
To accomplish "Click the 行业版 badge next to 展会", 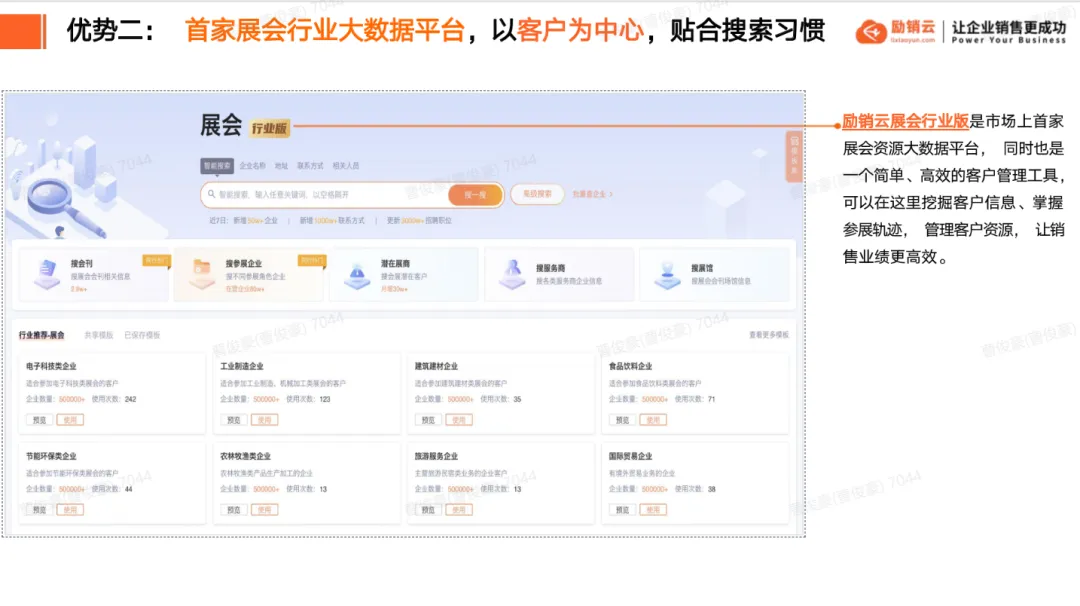I will click(269, 128).
